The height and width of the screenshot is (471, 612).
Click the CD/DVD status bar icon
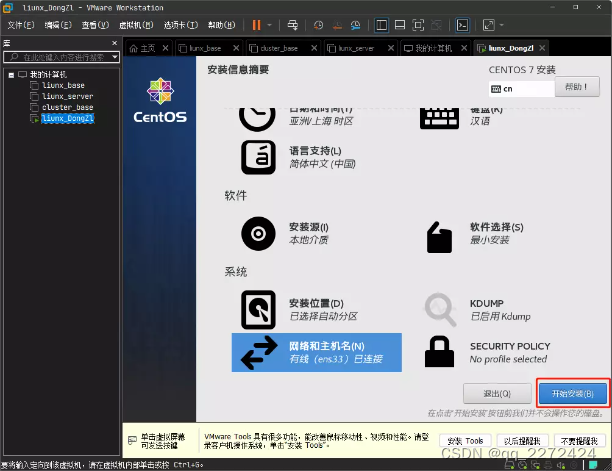(523, 465)
